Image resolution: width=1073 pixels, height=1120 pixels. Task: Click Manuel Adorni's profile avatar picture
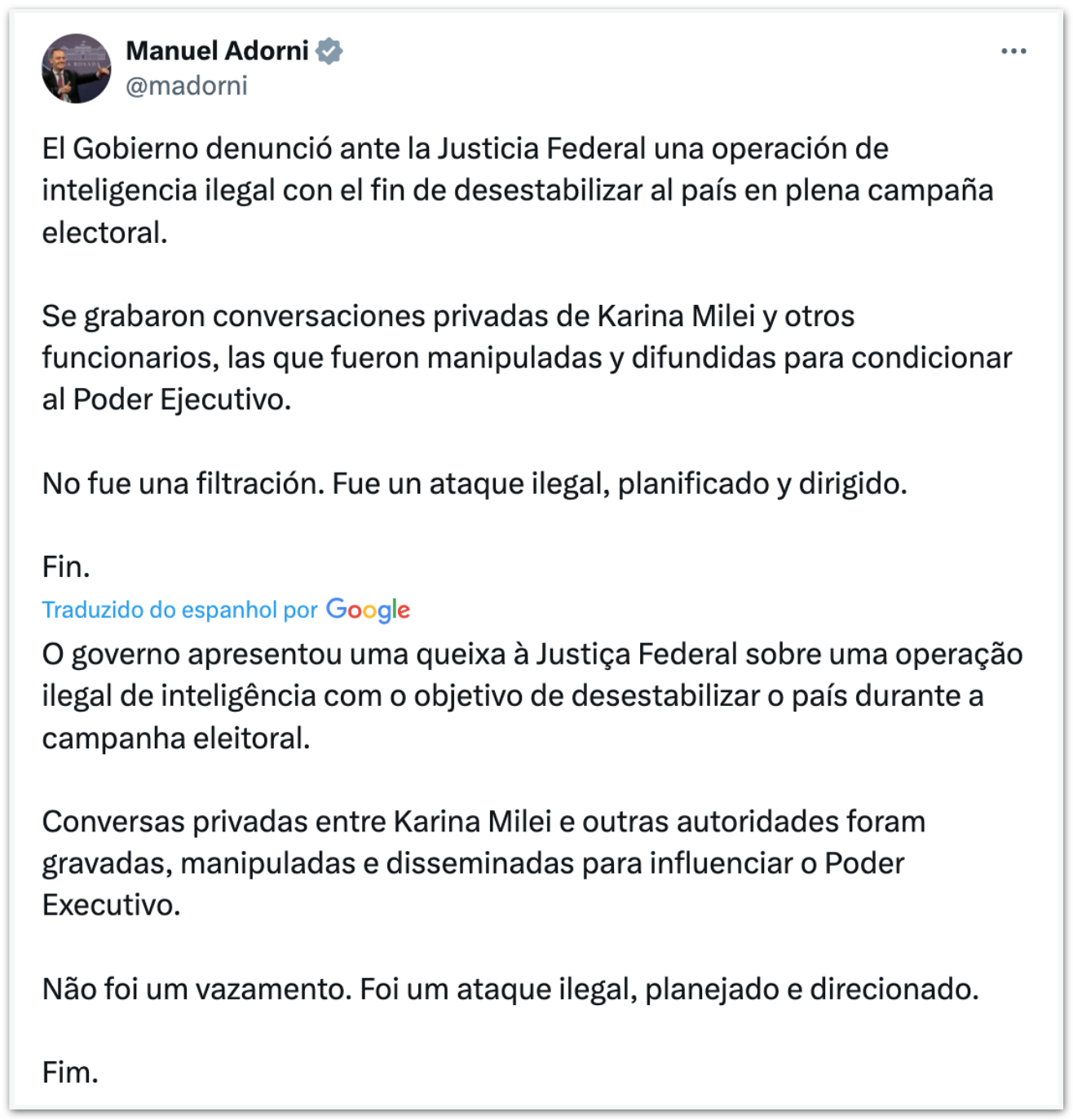coord(76,68)
